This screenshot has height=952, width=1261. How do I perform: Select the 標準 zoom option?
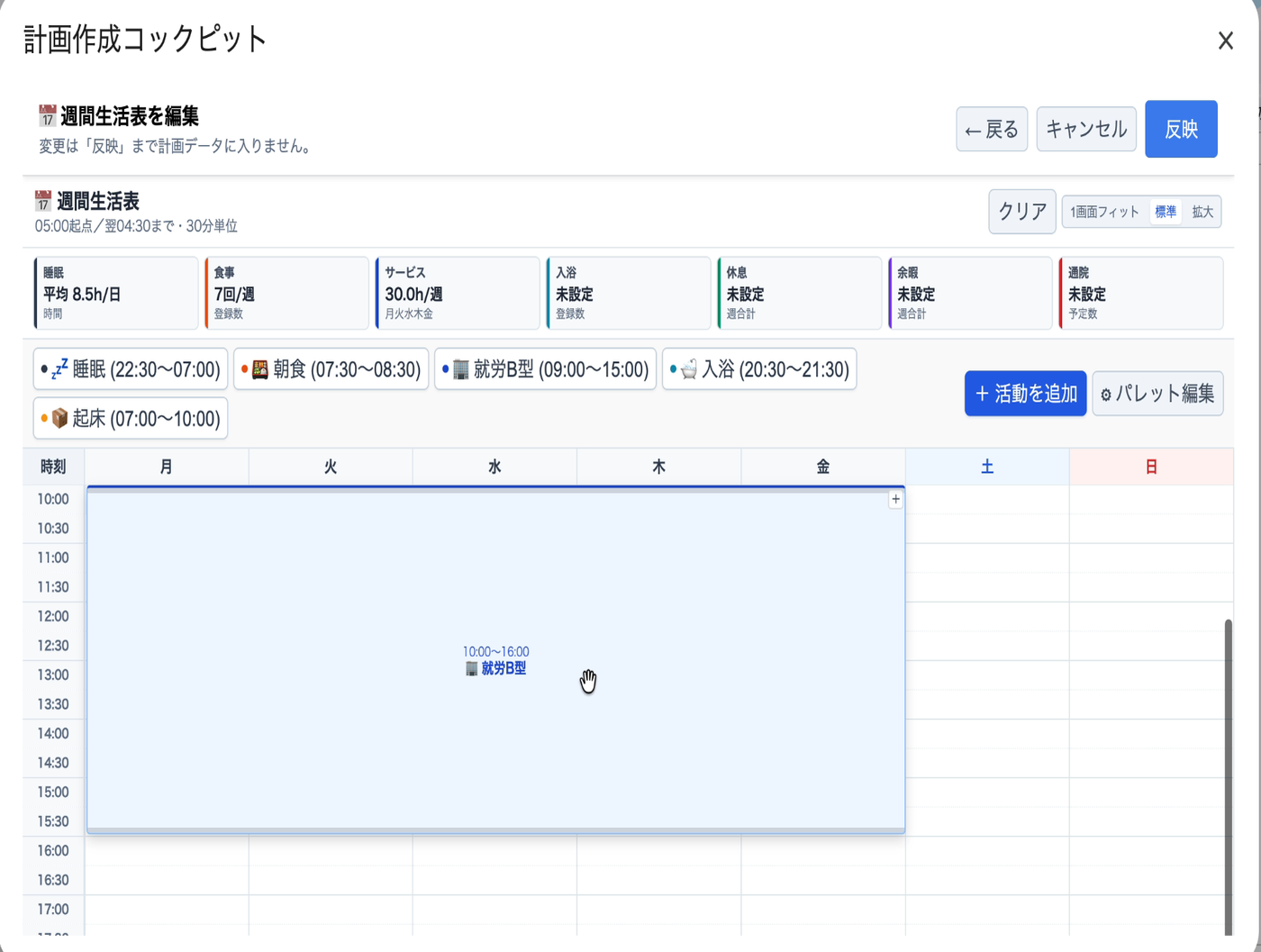click(x=1166, y=213)
